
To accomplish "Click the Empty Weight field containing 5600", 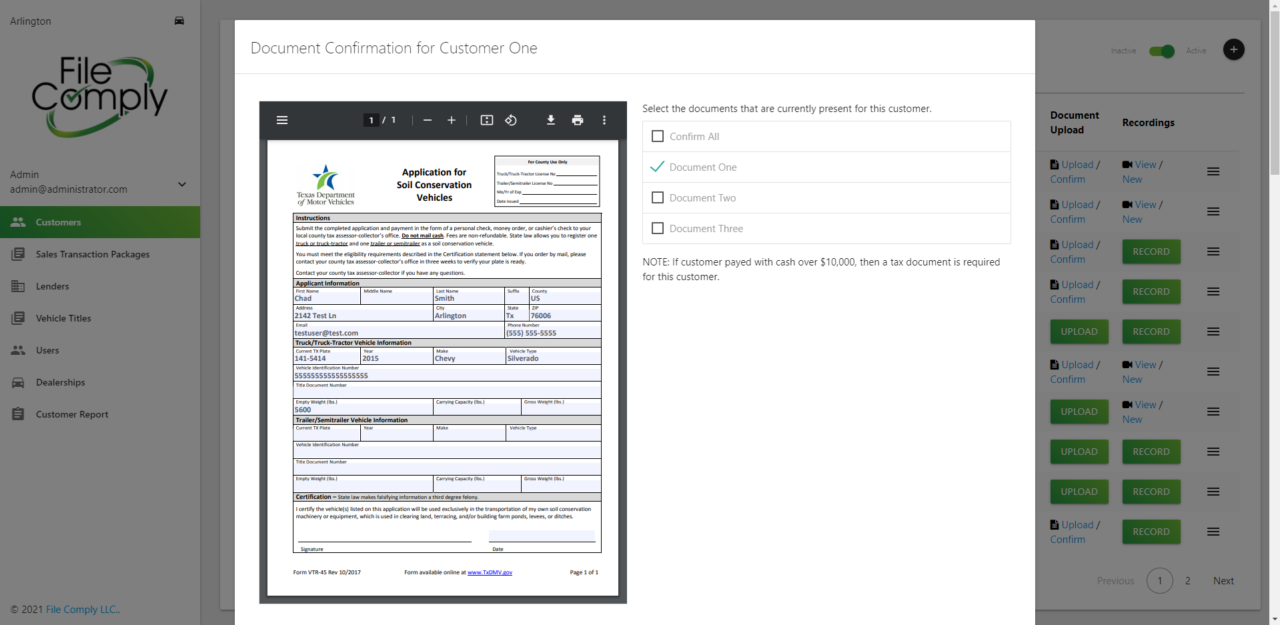I will pos(362,410).
